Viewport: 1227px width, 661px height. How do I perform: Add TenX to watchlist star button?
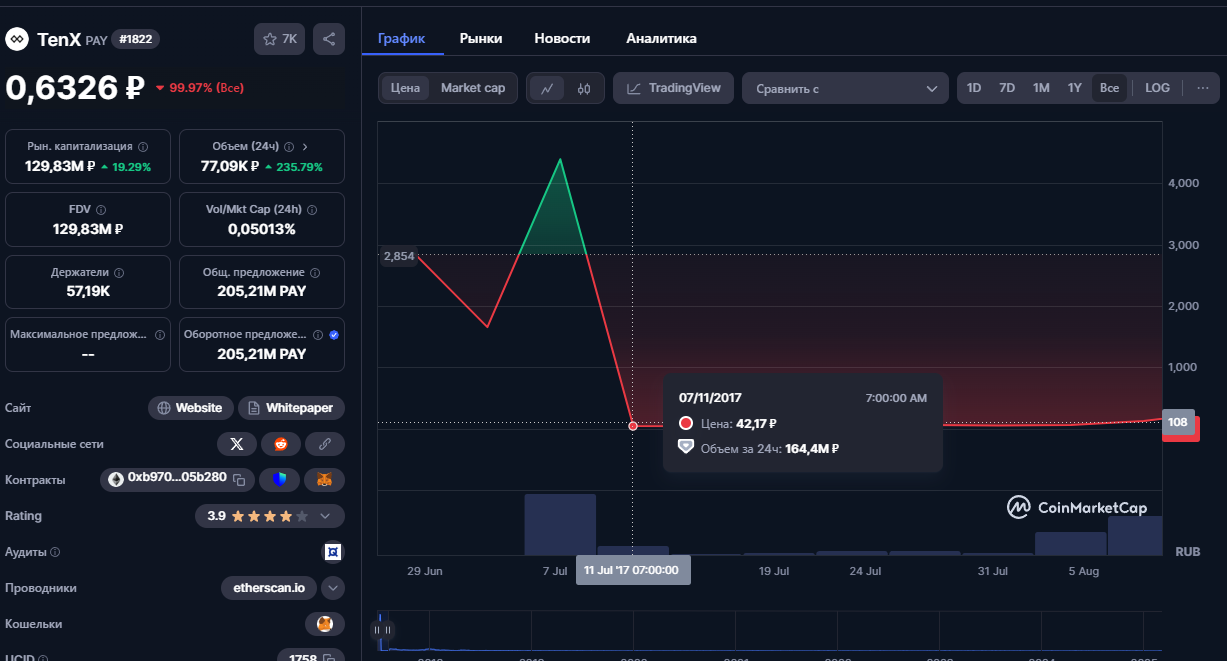(x=279, y=40)
